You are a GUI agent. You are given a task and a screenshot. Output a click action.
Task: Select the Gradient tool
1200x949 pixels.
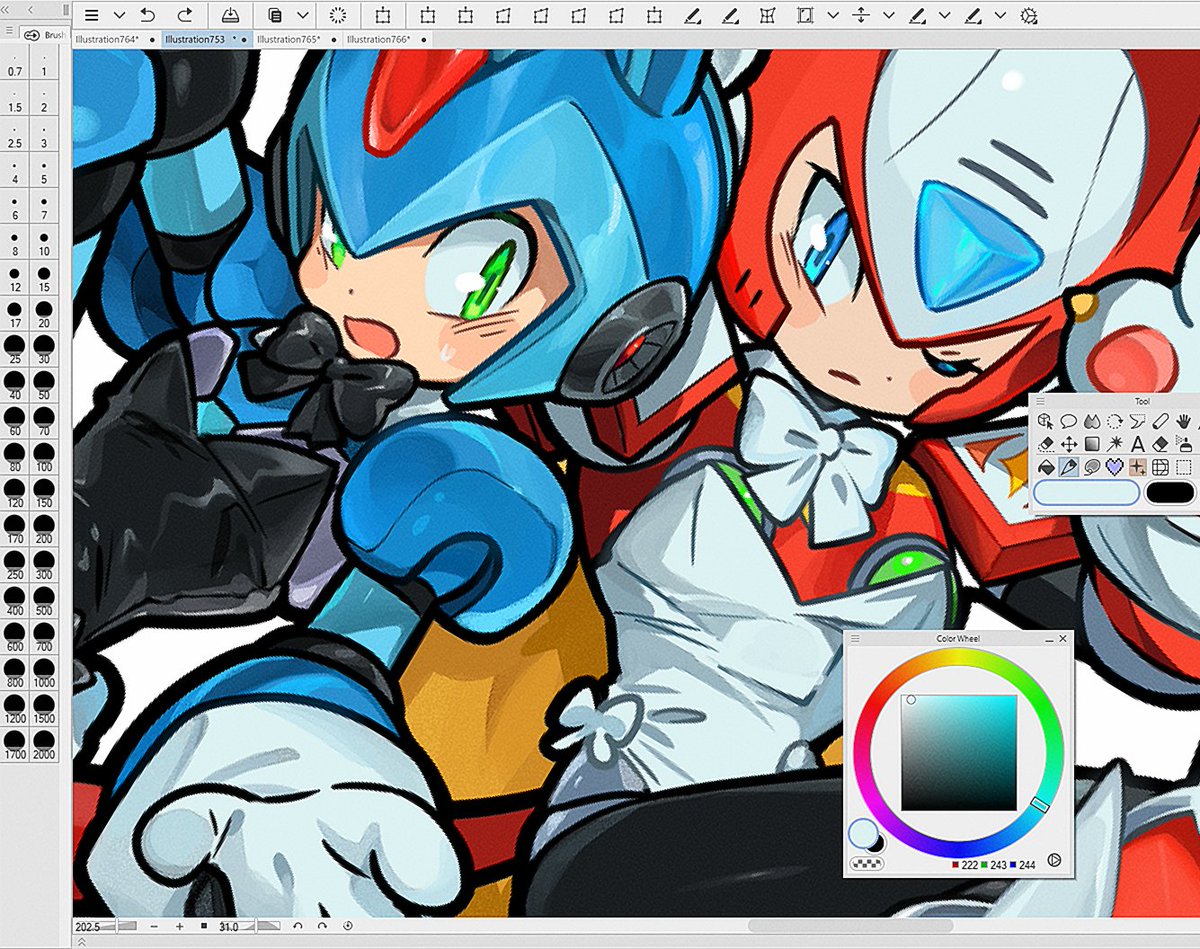coord(1092,444)
